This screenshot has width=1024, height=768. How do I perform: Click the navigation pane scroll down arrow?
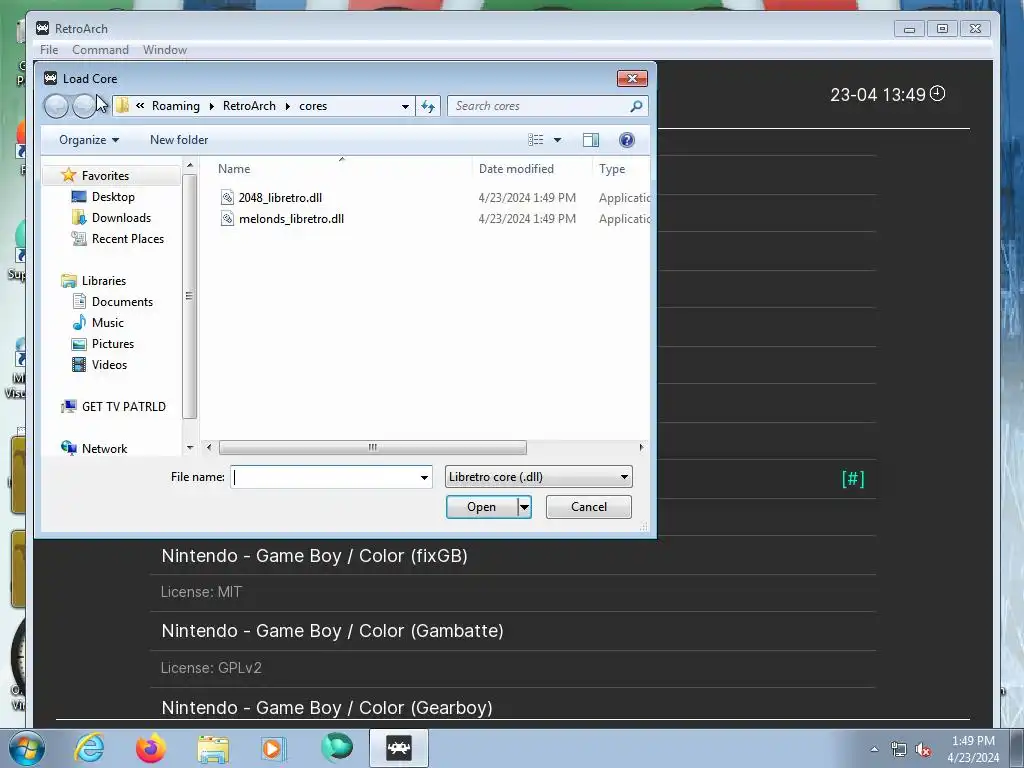click(189, 447)
